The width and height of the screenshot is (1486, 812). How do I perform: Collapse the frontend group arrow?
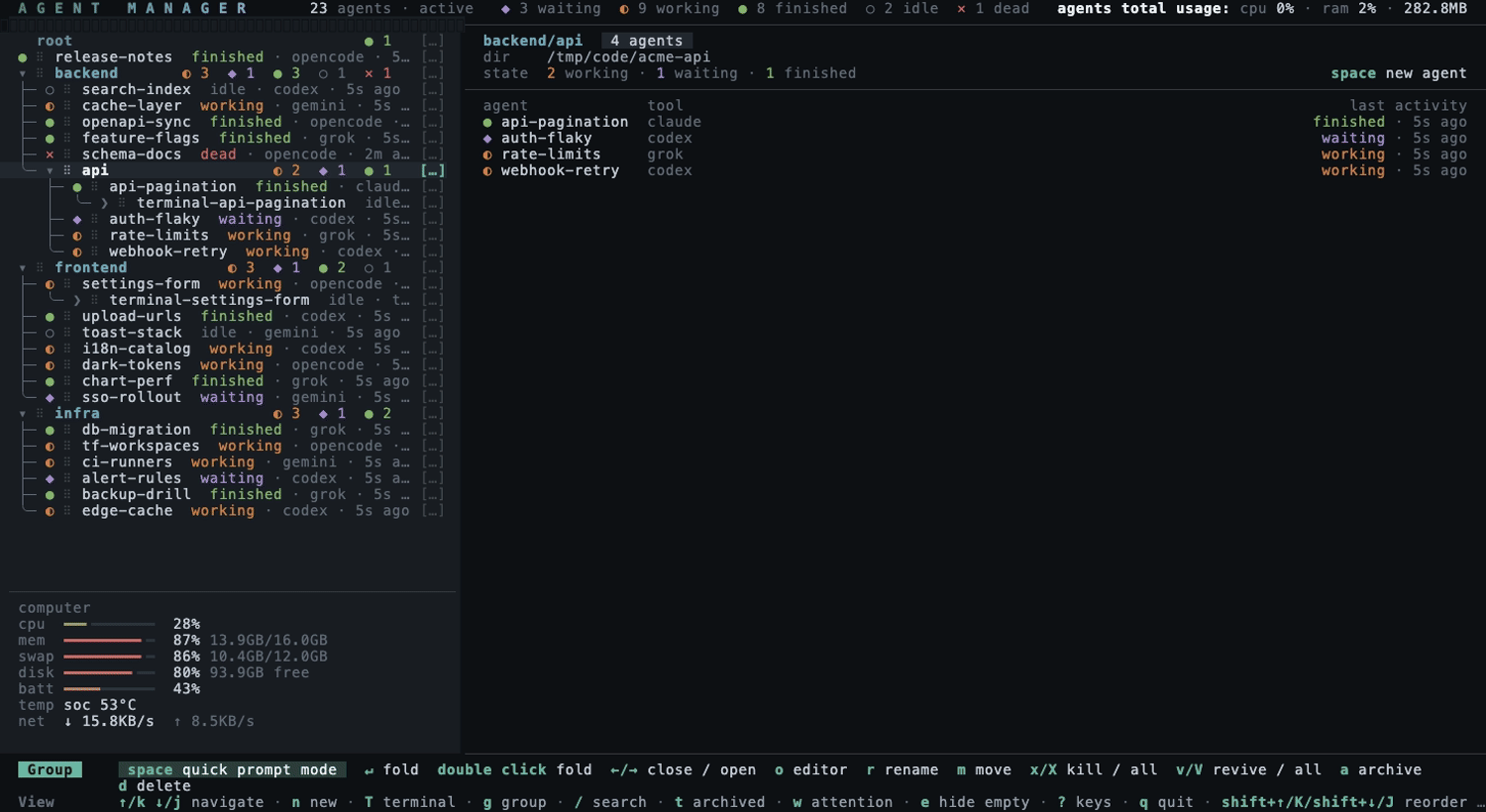(x=23, y=267)
